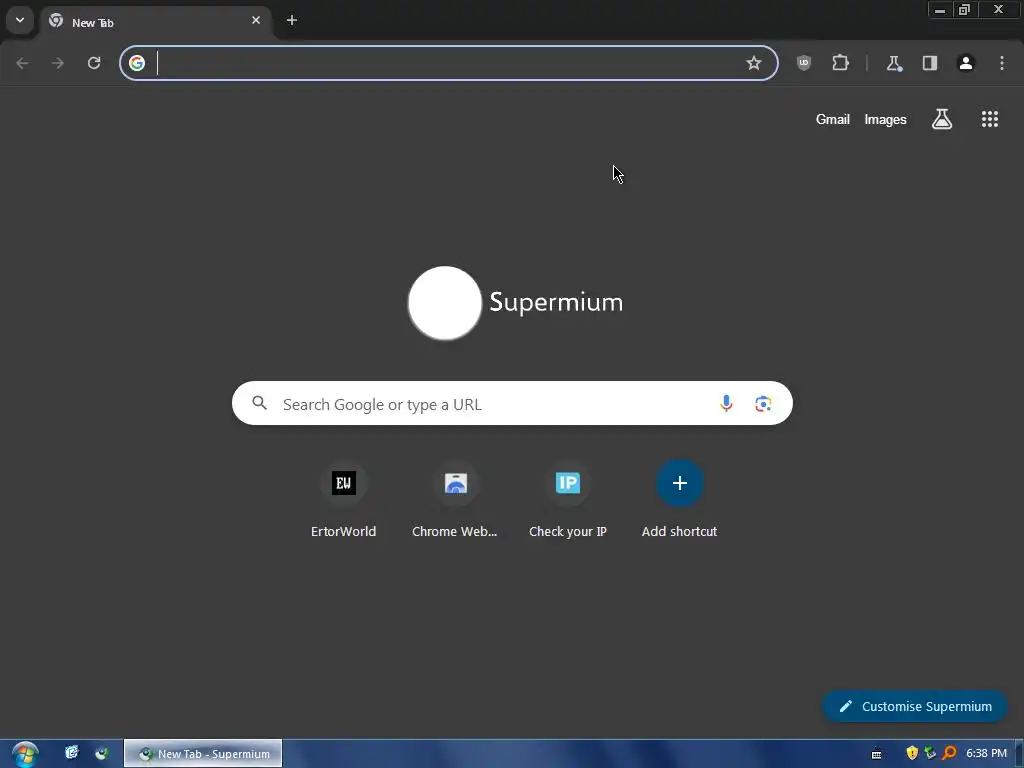Screen dimensions: 1024x768
Task: Open the Images link
Action: (x=886, y=120)
